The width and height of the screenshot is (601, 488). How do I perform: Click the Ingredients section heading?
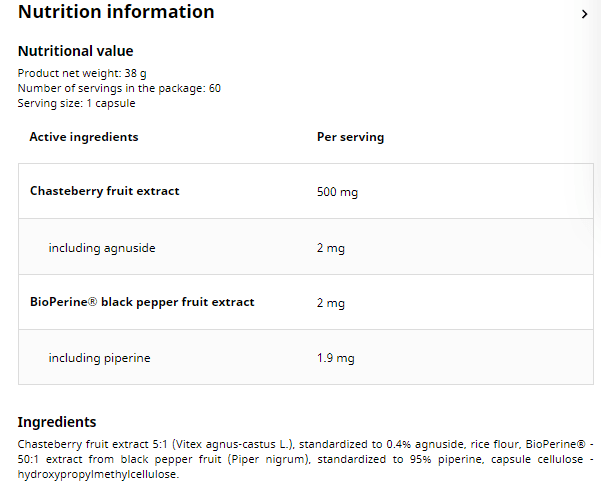[57, 422]
